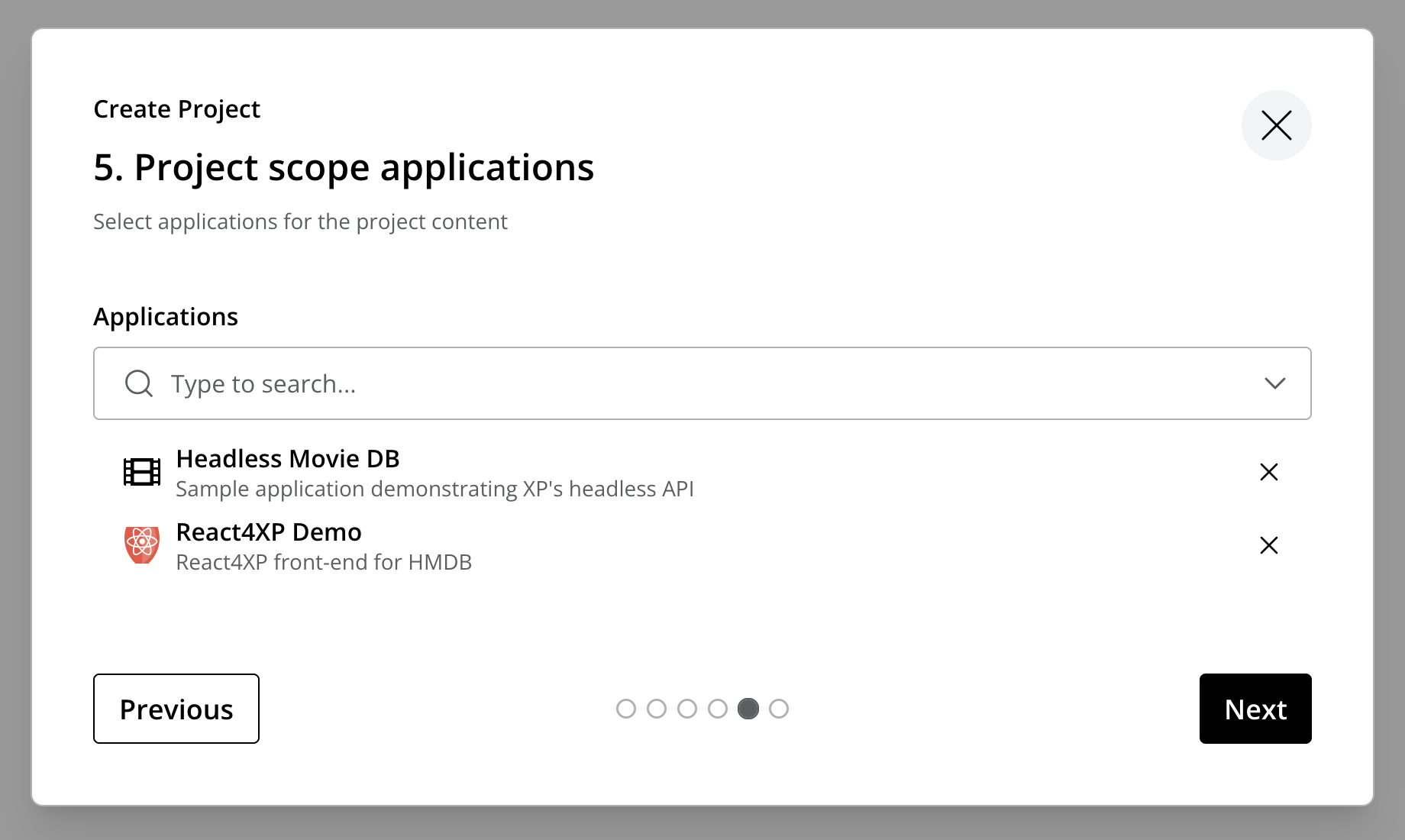Jump to step three dot
Viewport: 1405px width, 840px height.
click(687, 709)
